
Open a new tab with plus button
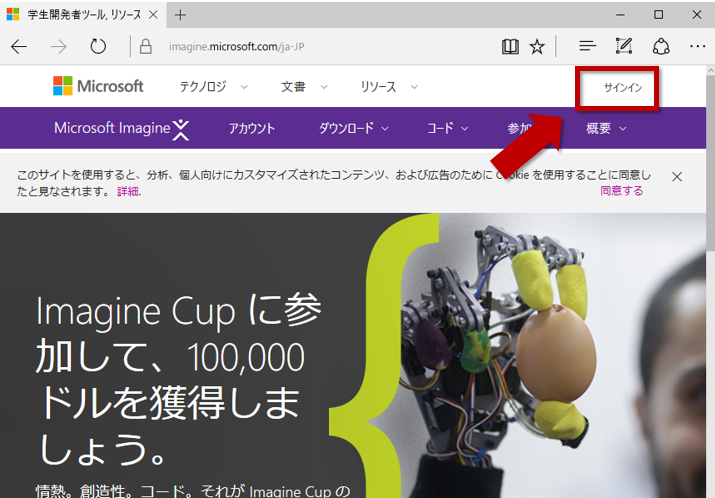click(180, 15)
